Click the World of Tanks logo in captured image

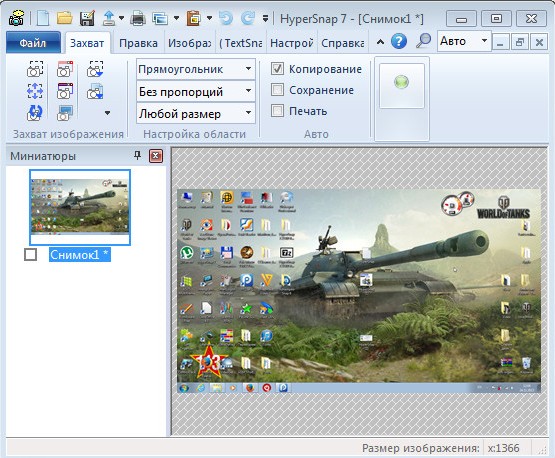click(503, 208)
